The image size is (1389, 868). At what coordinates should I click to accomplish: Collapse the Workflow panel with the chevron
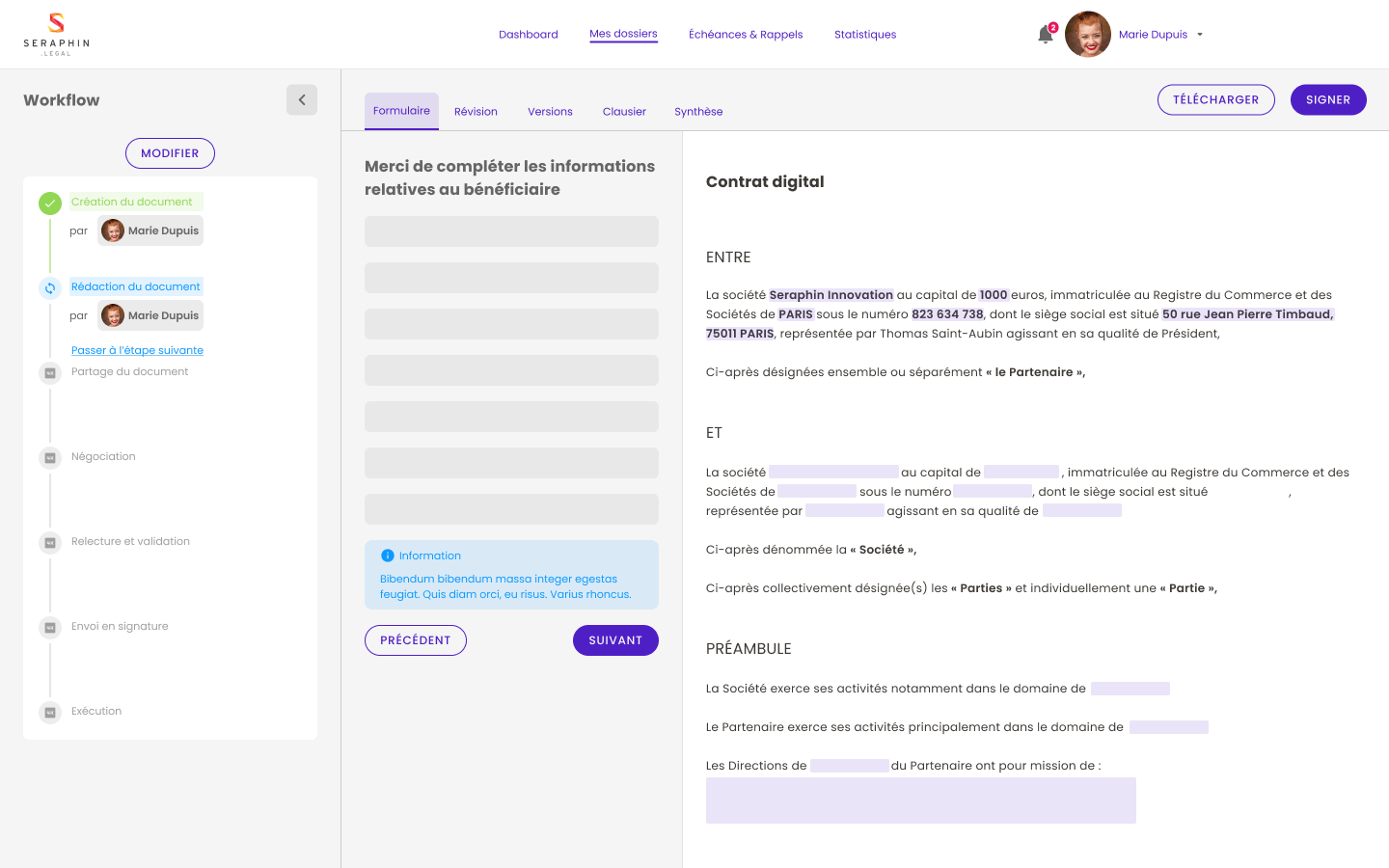[301, 99]
